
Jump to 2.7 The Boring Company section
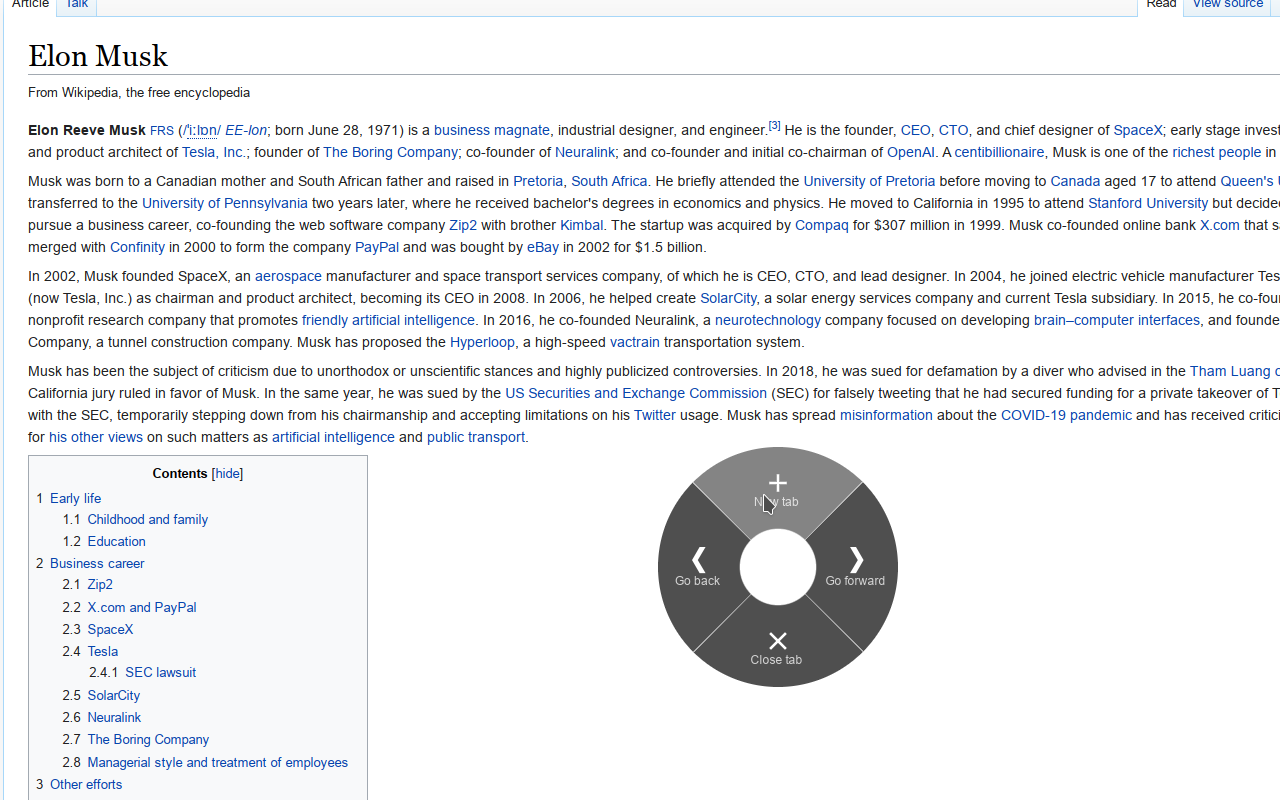click(135, 739)
